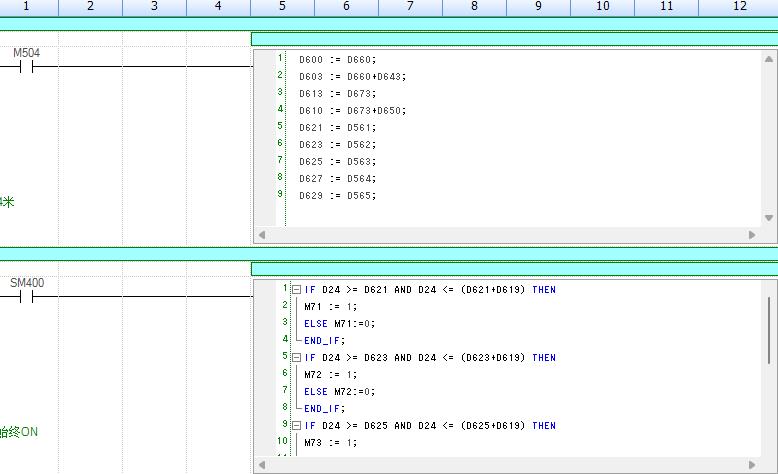This screenshot has width=778, height=474.
Task: Click column header 1
Action: pos(27,7)
